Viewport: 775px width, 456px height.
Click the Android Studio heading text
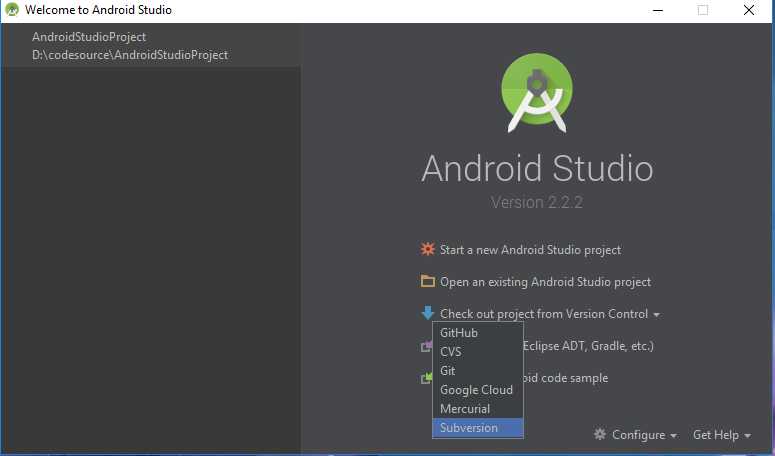coord(537,168)
